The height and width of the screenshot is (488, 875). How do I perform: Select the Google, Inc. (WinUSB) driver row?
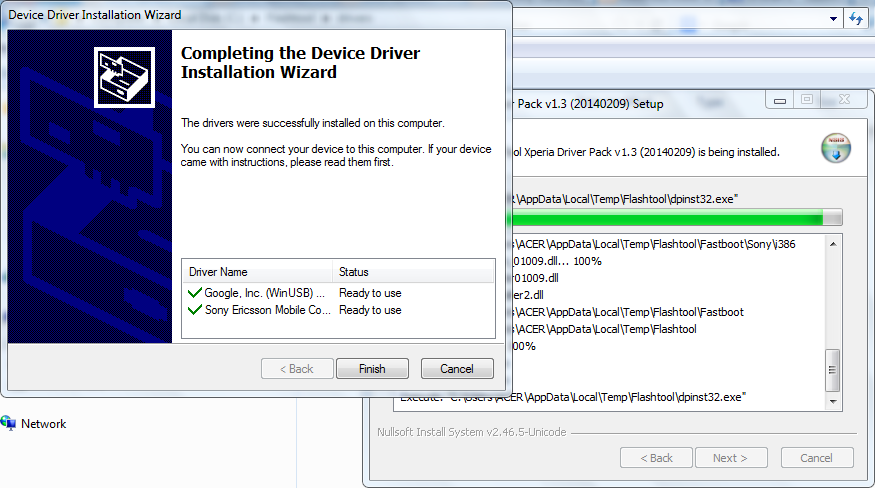tap(338, 293)
